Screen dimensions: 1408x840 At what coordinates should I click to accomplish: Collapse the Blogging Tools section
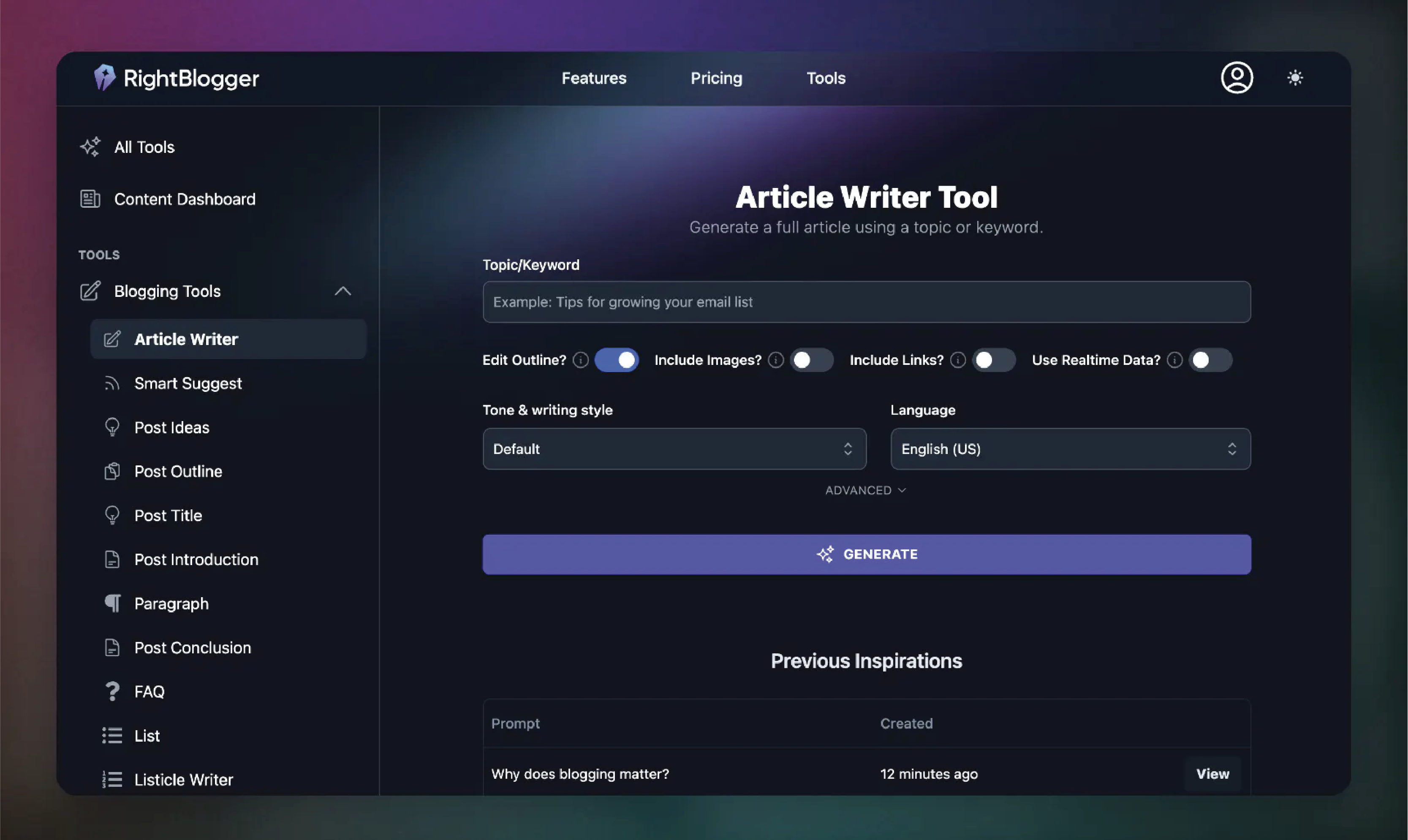point(343,291)
